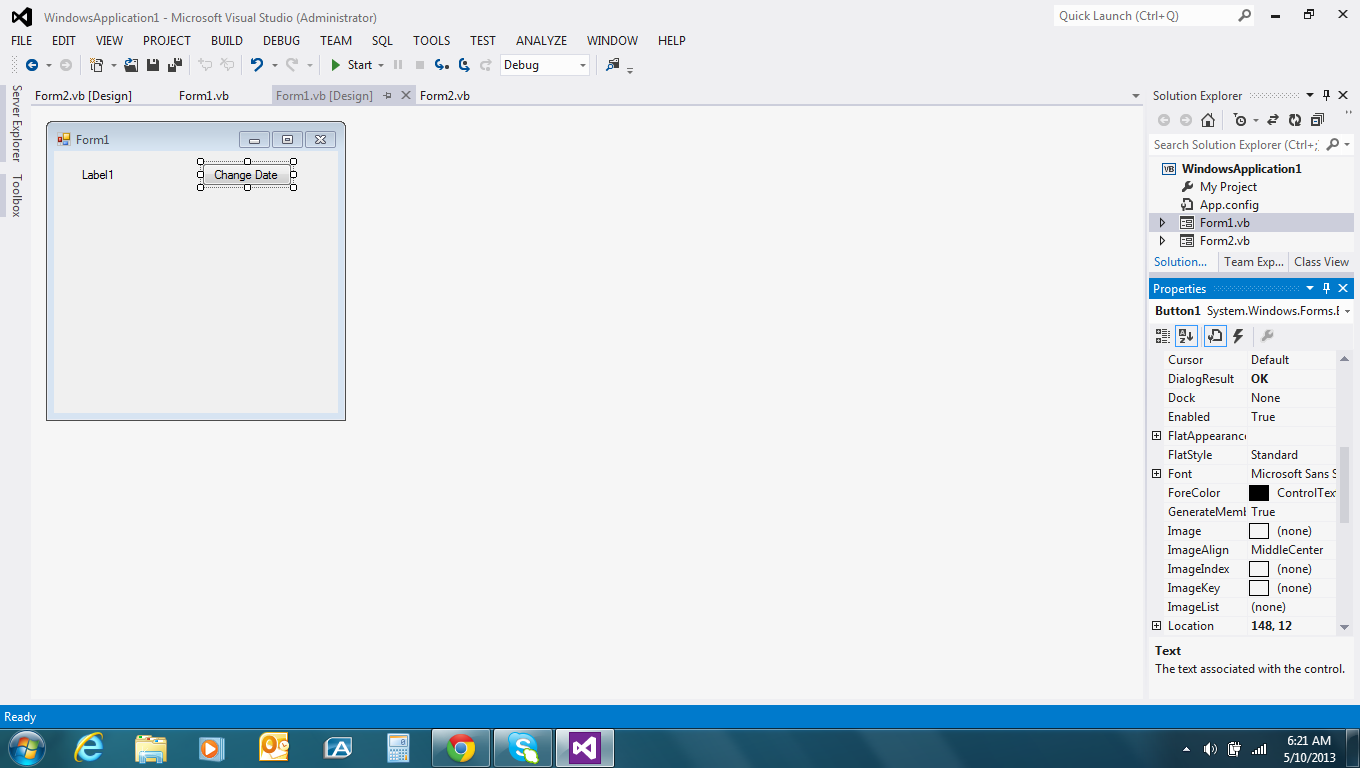
Task: Click Sync with Active Document icon
Action: click(x=1273, y=120)
